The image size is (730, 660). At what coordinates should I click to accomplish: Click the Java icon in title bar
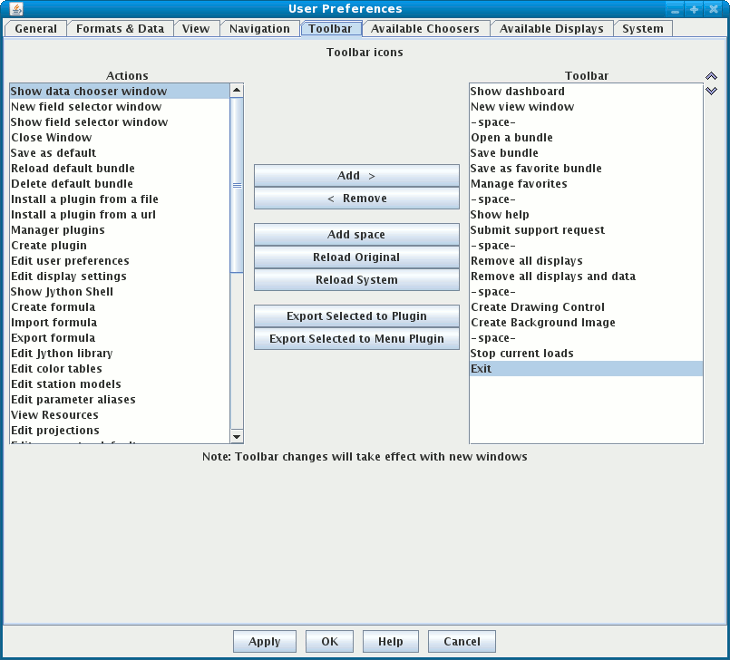[15, 9]
